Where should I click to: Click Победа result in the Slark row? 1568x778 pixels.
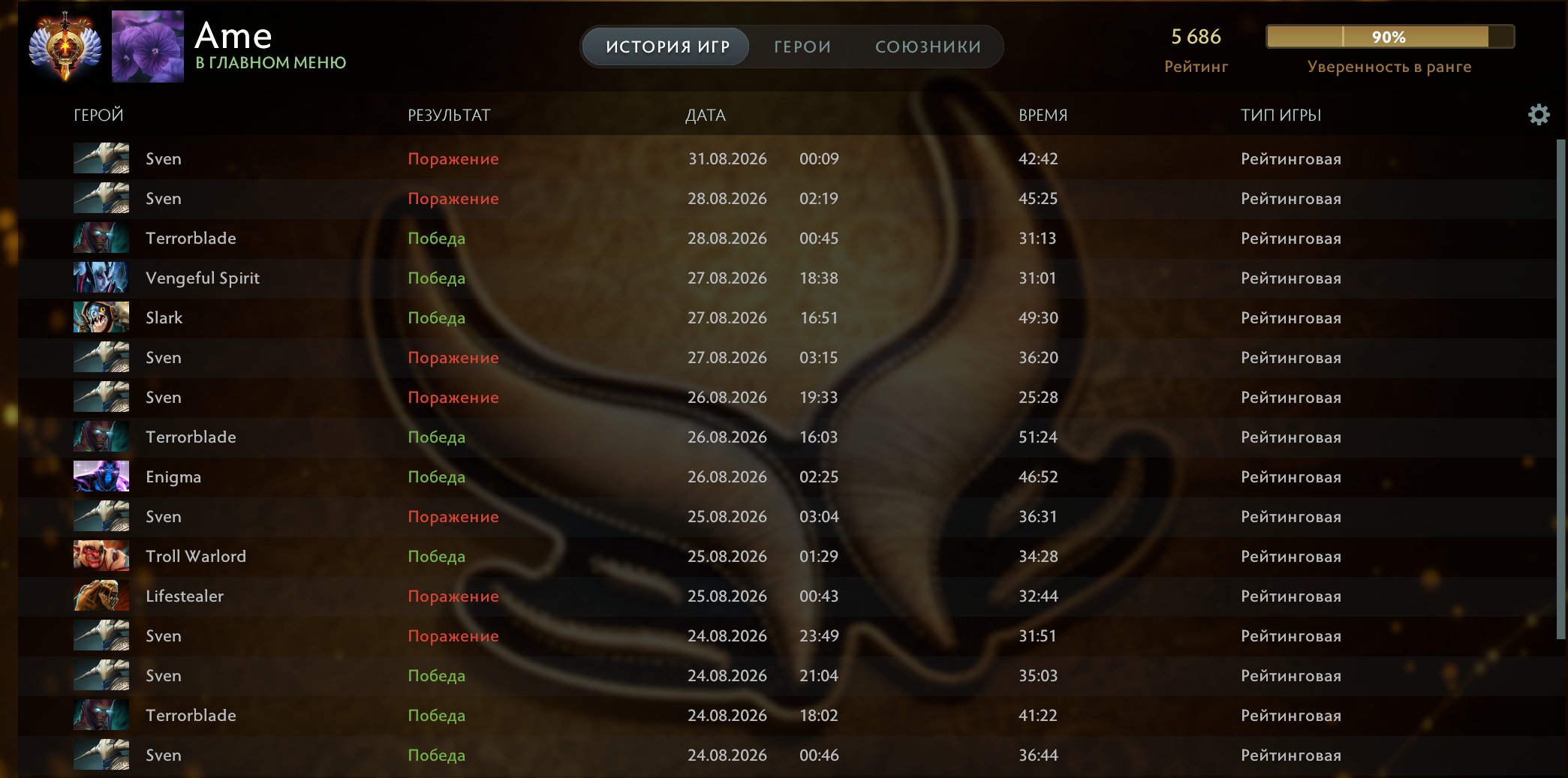pyautogui.click(x=436, y=317)
